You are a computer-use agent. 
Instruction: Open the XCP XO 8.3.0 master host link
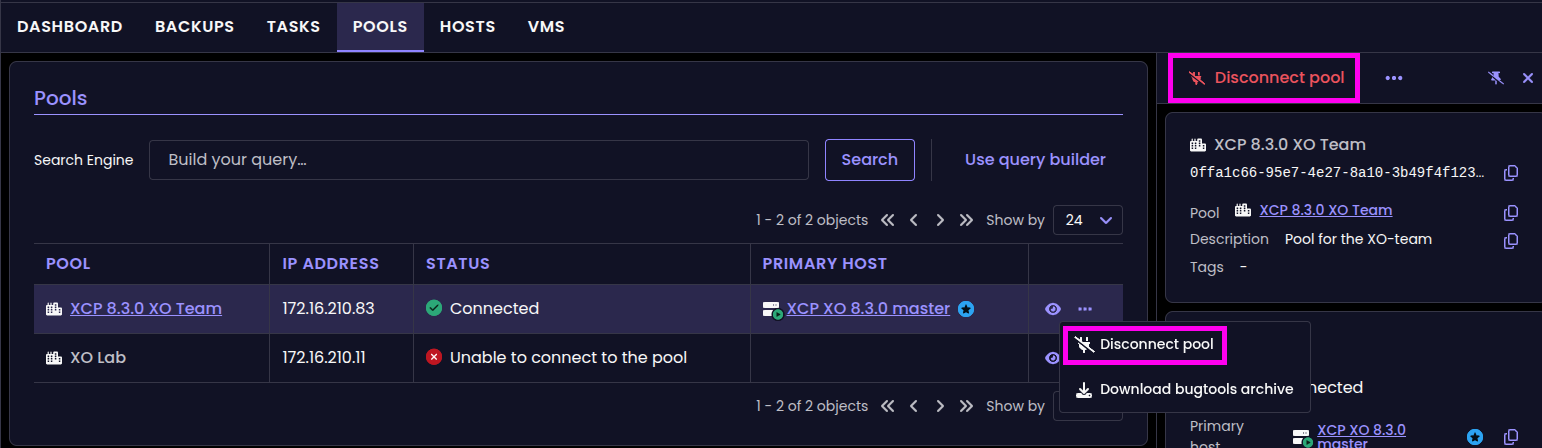[868, 308]
